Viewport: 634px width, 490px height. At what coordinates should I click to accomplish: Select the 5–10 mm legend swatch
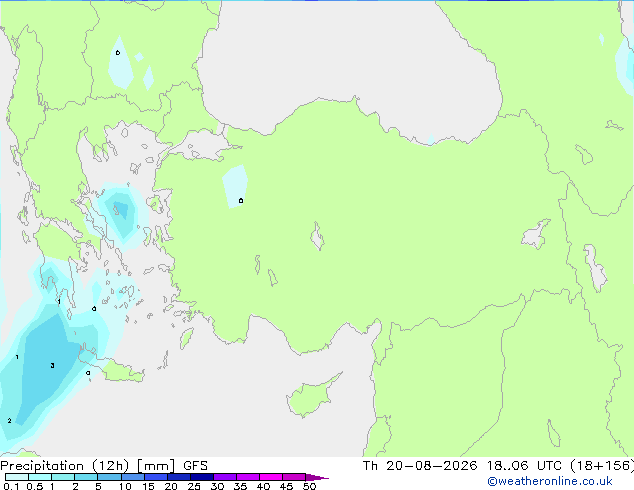[x=109, y=477]
